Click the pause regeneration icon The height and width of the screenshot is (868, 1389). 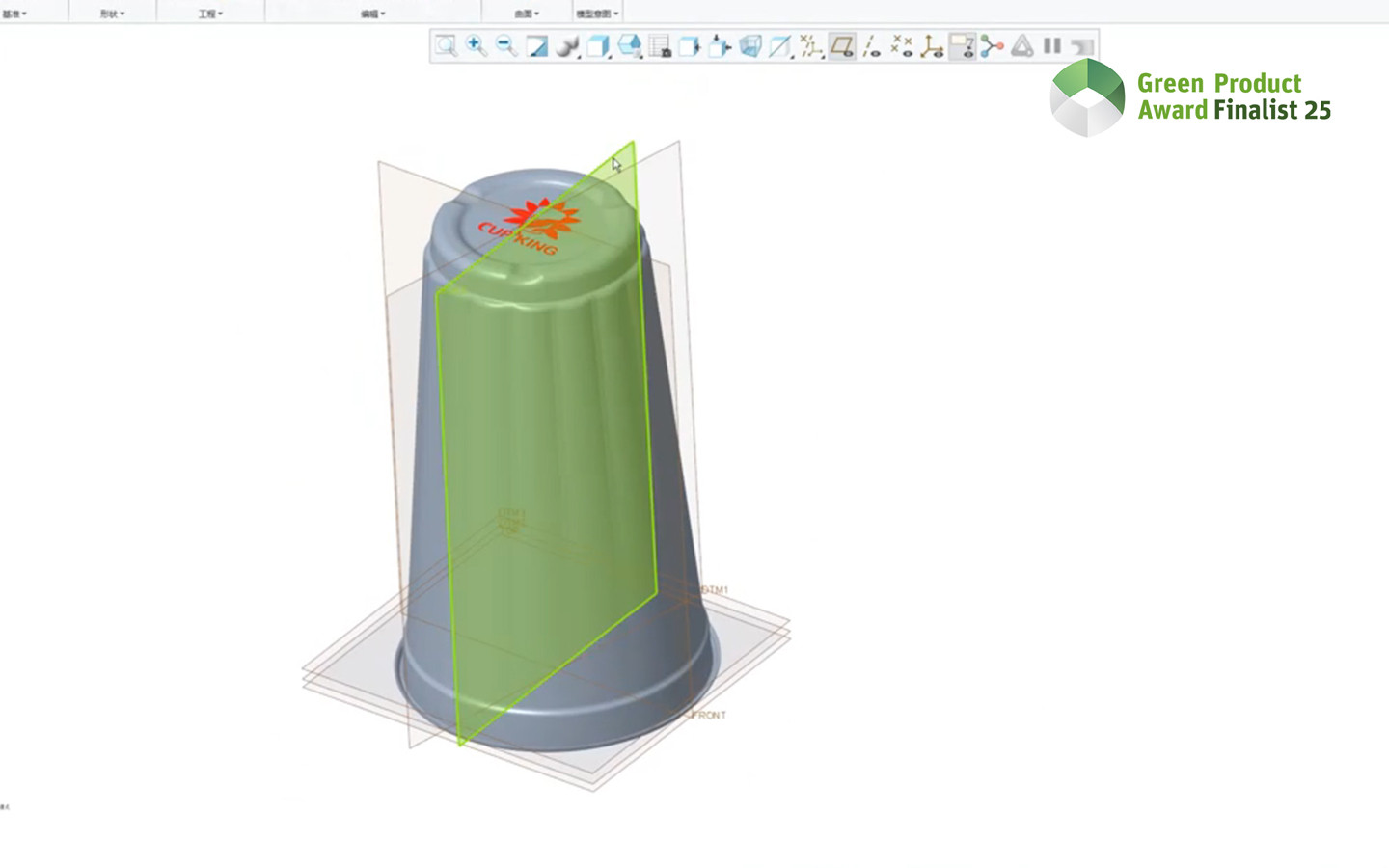[x=1052, y=45]
